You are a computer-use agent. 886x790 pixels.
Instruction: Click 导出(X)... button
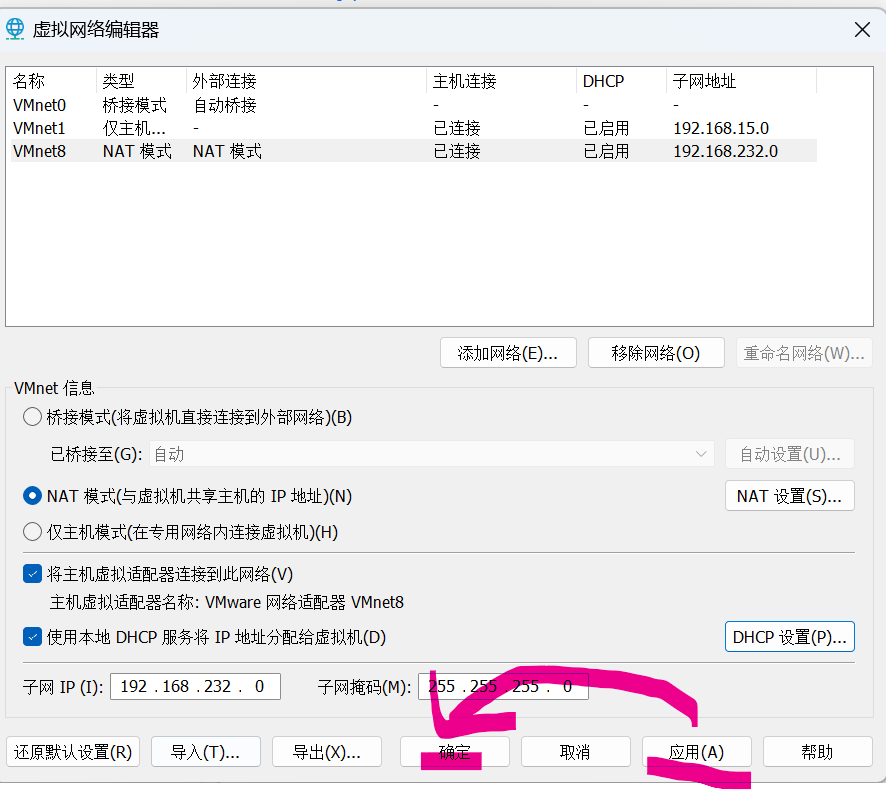[x=327, y=752]
